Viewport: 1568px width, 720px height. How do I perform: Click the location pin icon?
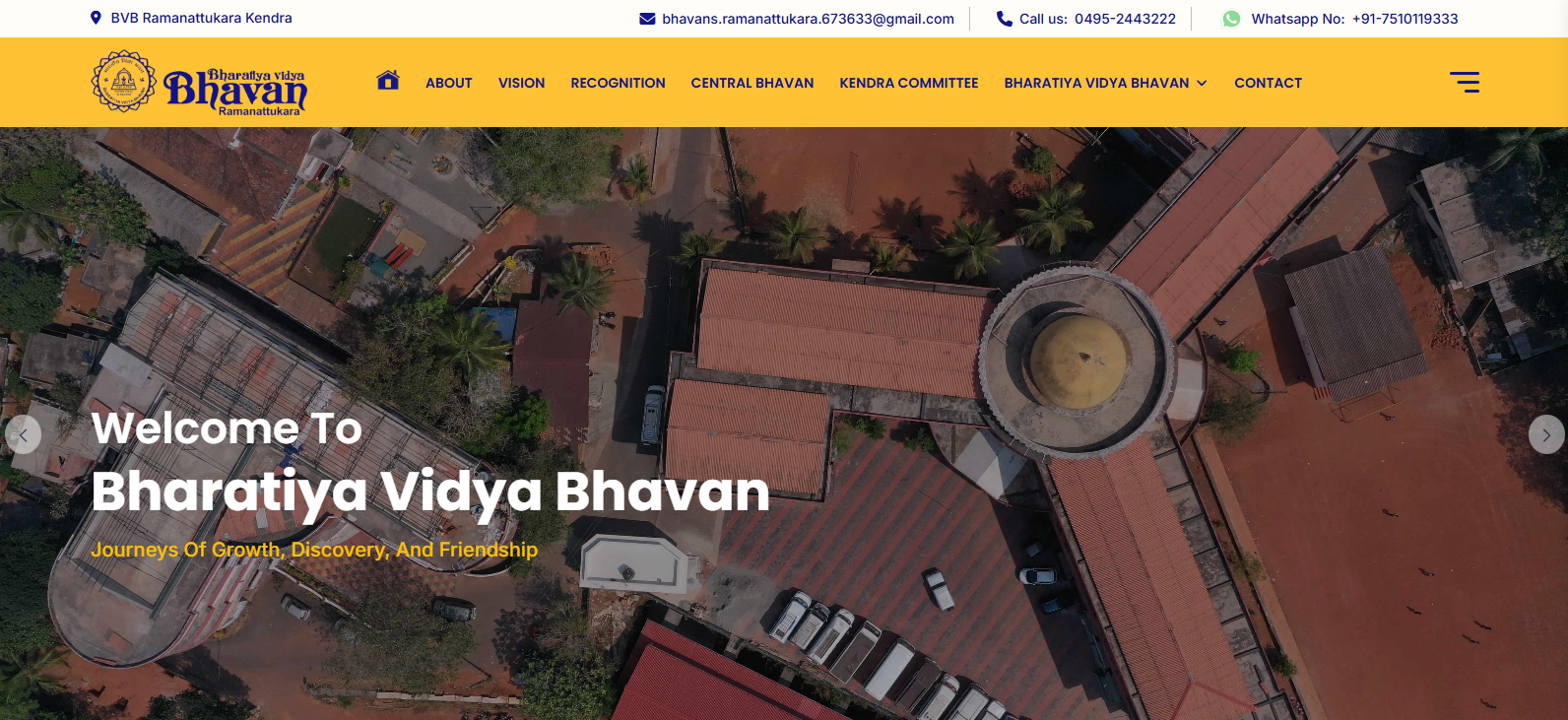[96, 18]
